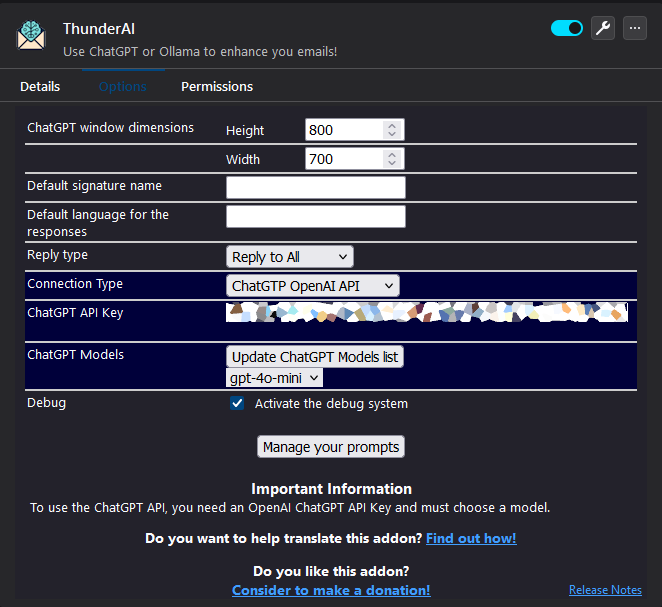Disable the ThunderAI addon toggle switch

(567, 28)
